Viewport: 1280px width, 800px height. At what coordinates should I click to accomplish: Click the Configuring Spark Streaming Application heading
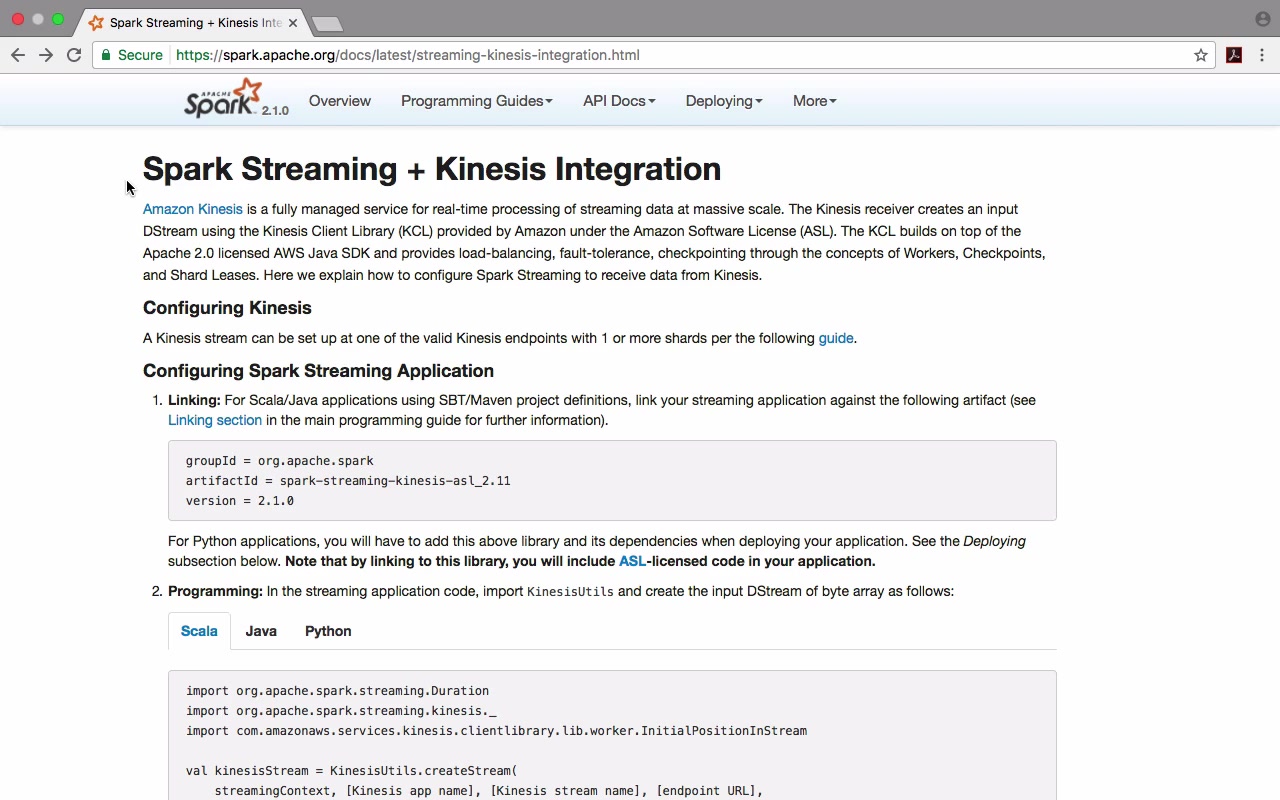318,371
